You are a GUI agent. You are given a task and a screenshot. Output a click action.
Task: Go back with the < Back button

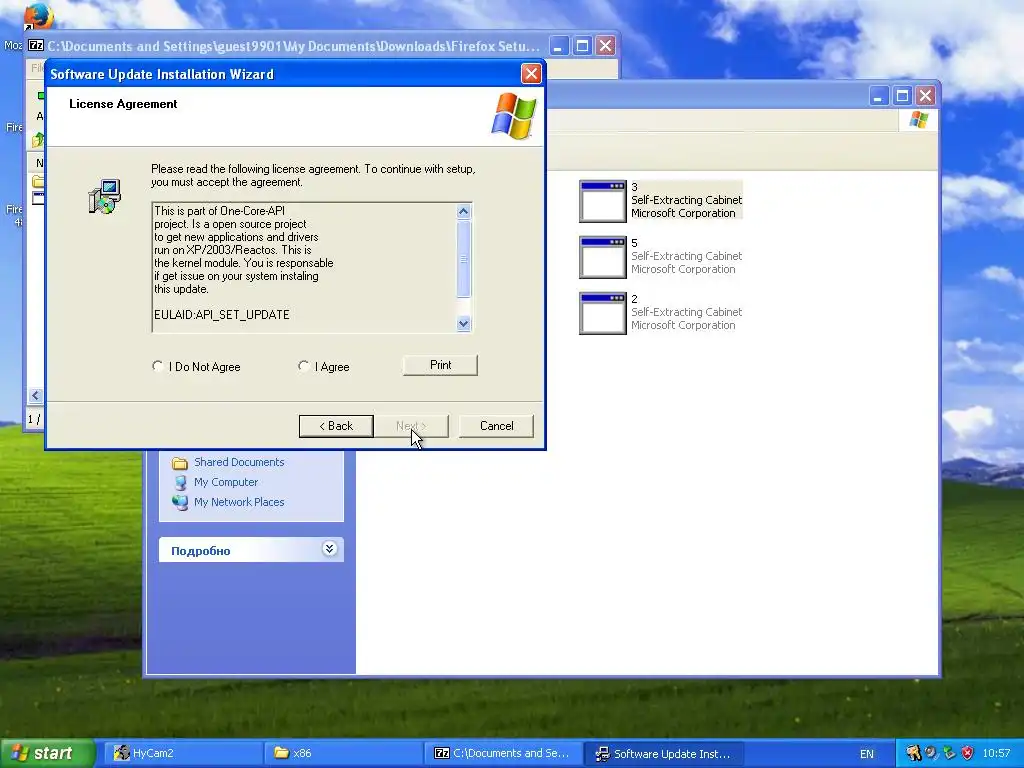pos(336,426)
